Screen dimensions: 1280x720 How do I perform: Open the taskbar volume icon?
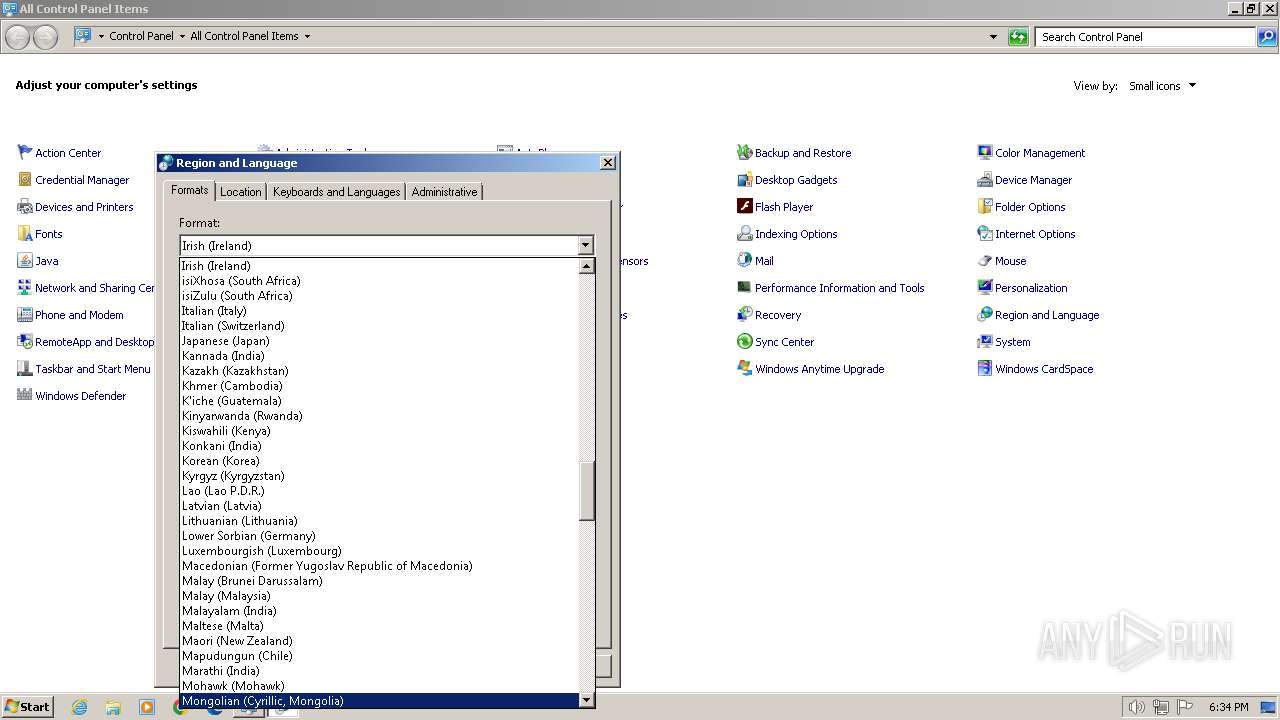[x=1137, y=707]
